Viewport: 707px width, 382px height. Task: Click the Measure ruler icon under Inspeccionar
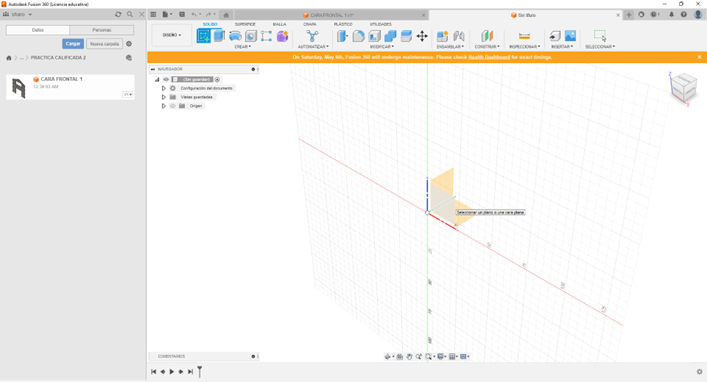pos(524,36)
